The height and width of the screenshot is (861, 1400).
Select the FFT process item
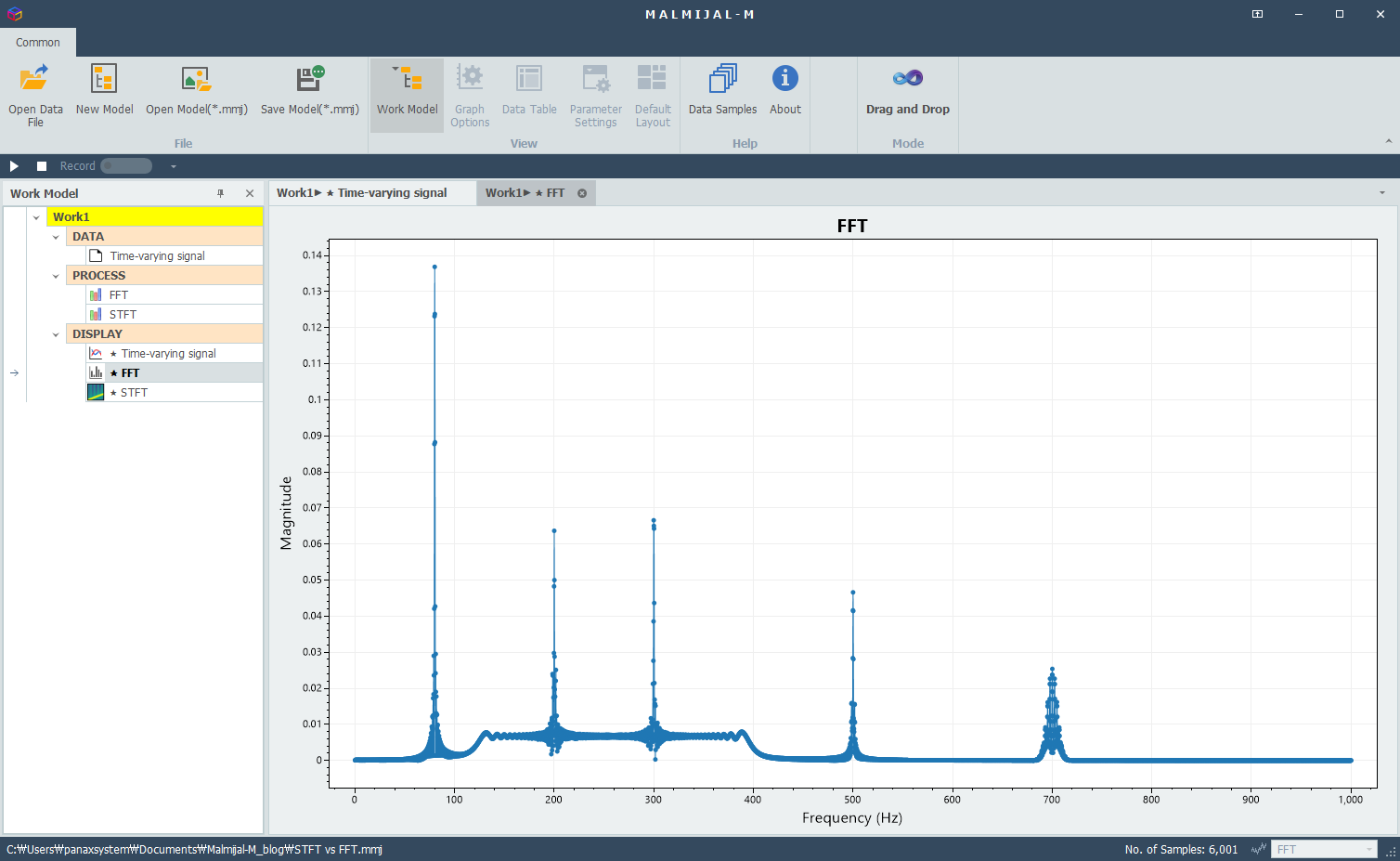[x=175, y=295]
